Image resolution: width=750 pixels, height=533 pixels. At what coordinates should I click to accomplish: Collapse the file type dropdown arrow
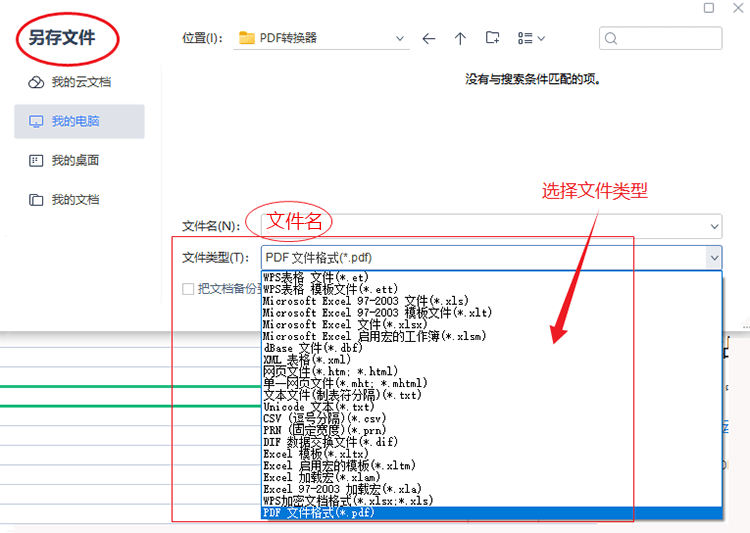click(x=714, y=258)
